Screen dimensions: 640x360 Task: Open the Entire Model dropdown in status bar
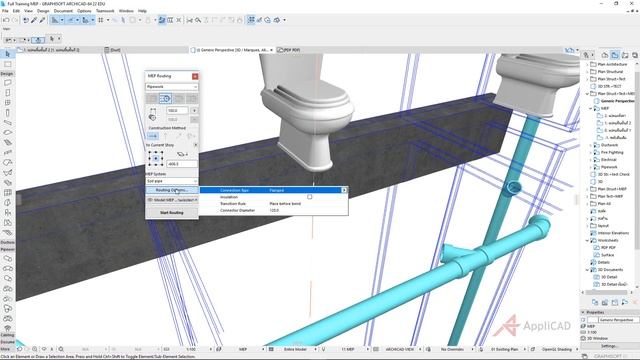294,349
